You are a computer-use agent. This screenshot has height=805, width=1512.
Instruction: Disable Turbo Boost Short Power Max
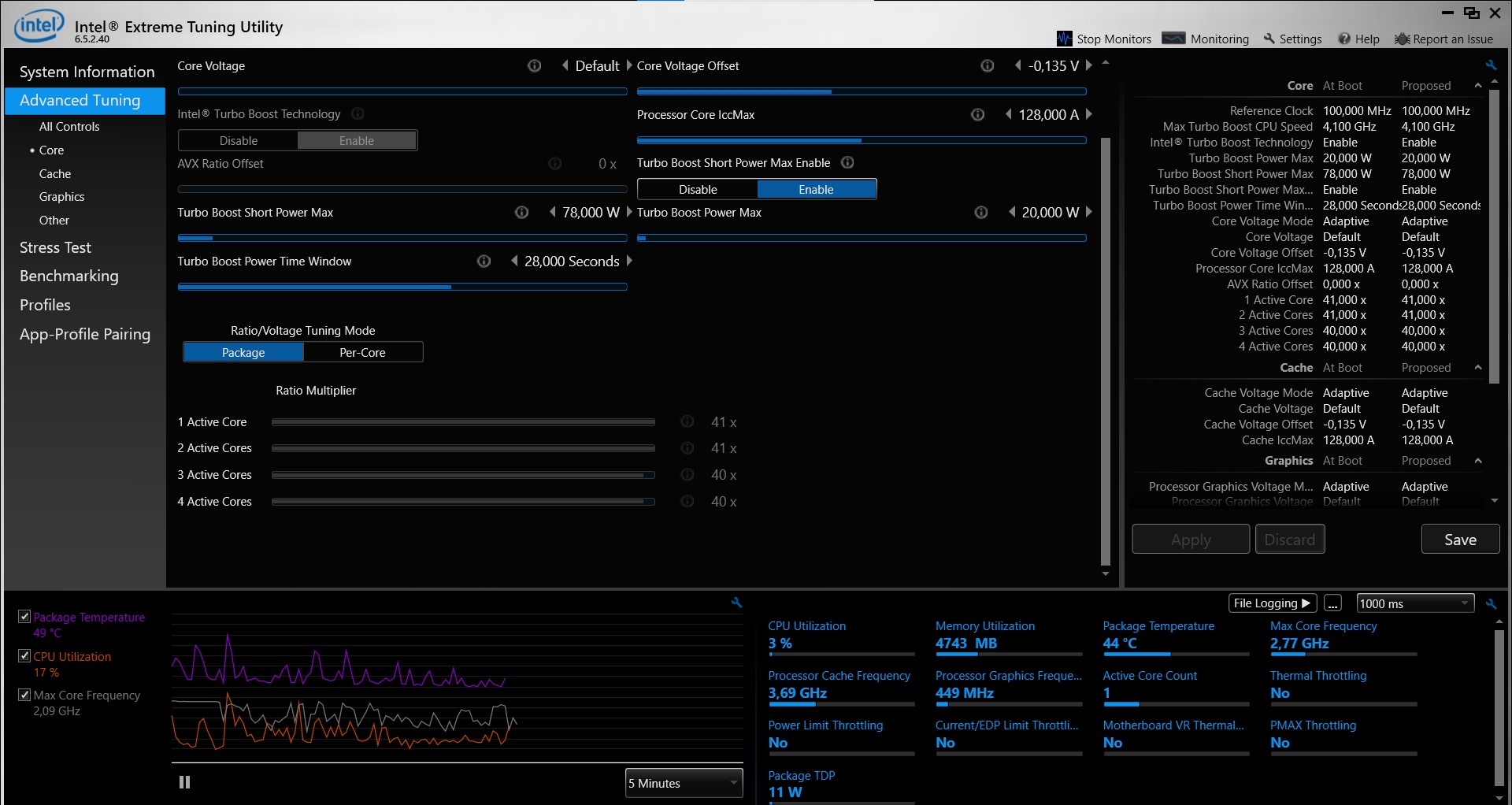698,190
